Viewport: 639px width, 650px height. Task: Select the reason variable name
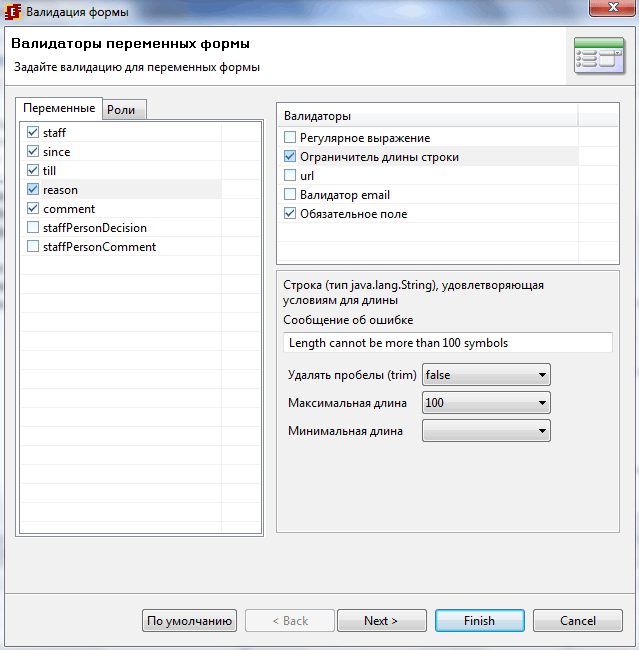point(60,190)
